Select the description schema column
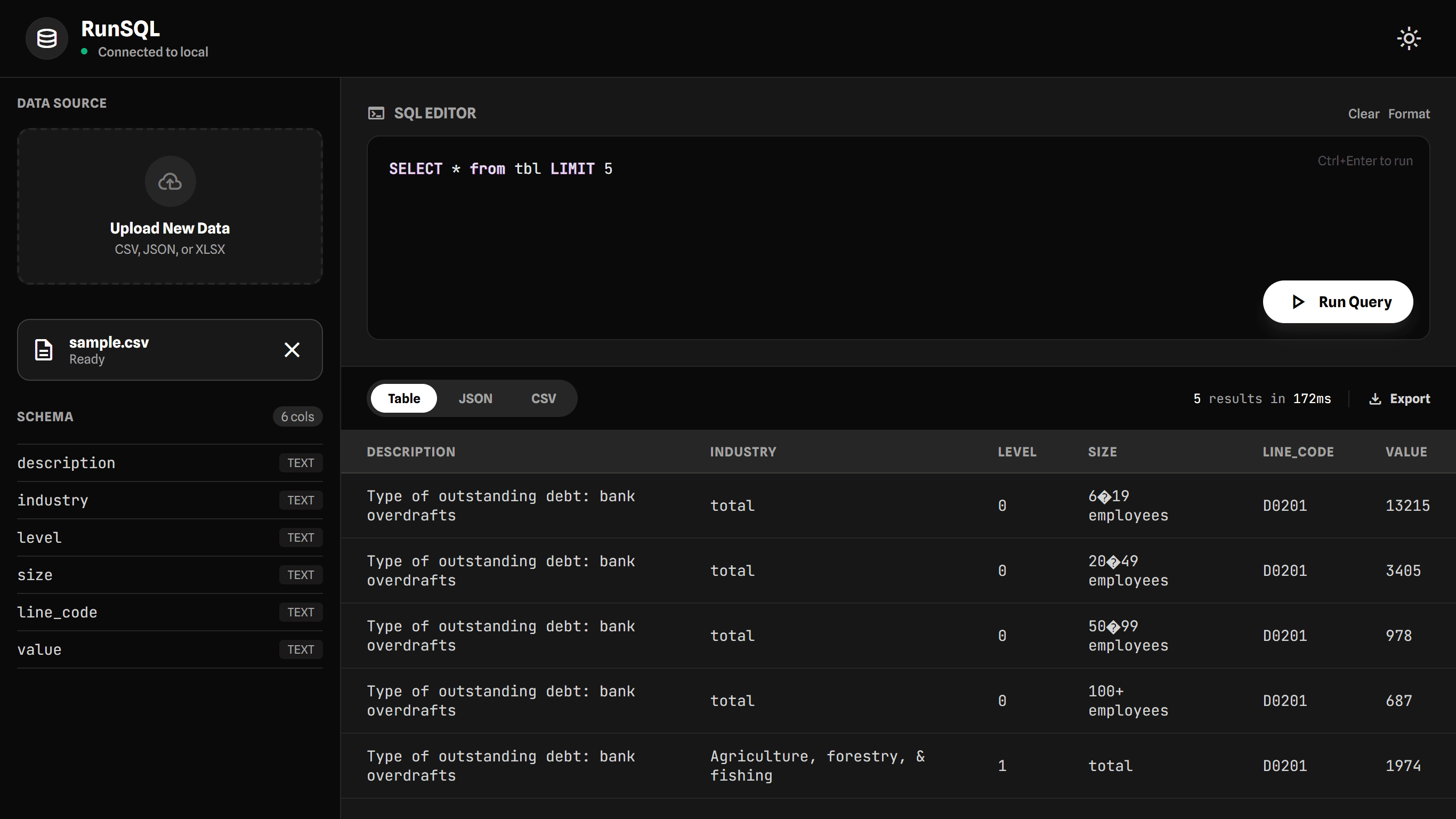Image resolution: width=1456 pixels, height=819 pixels. tap(169, 463)
